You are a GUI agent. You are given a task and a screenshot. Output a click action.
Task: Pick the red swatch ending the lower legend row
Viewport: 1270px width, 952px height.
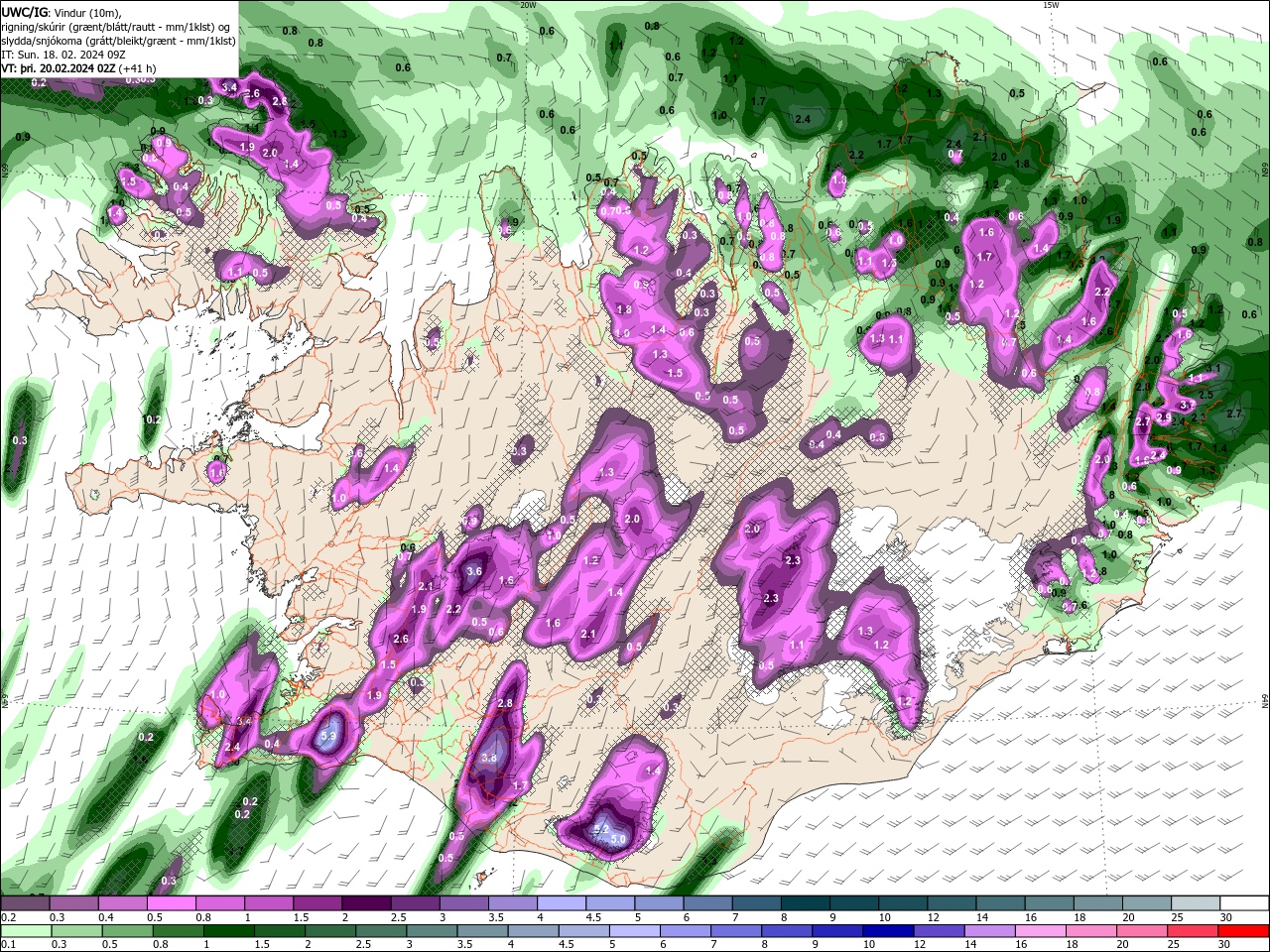[1244, 931]
